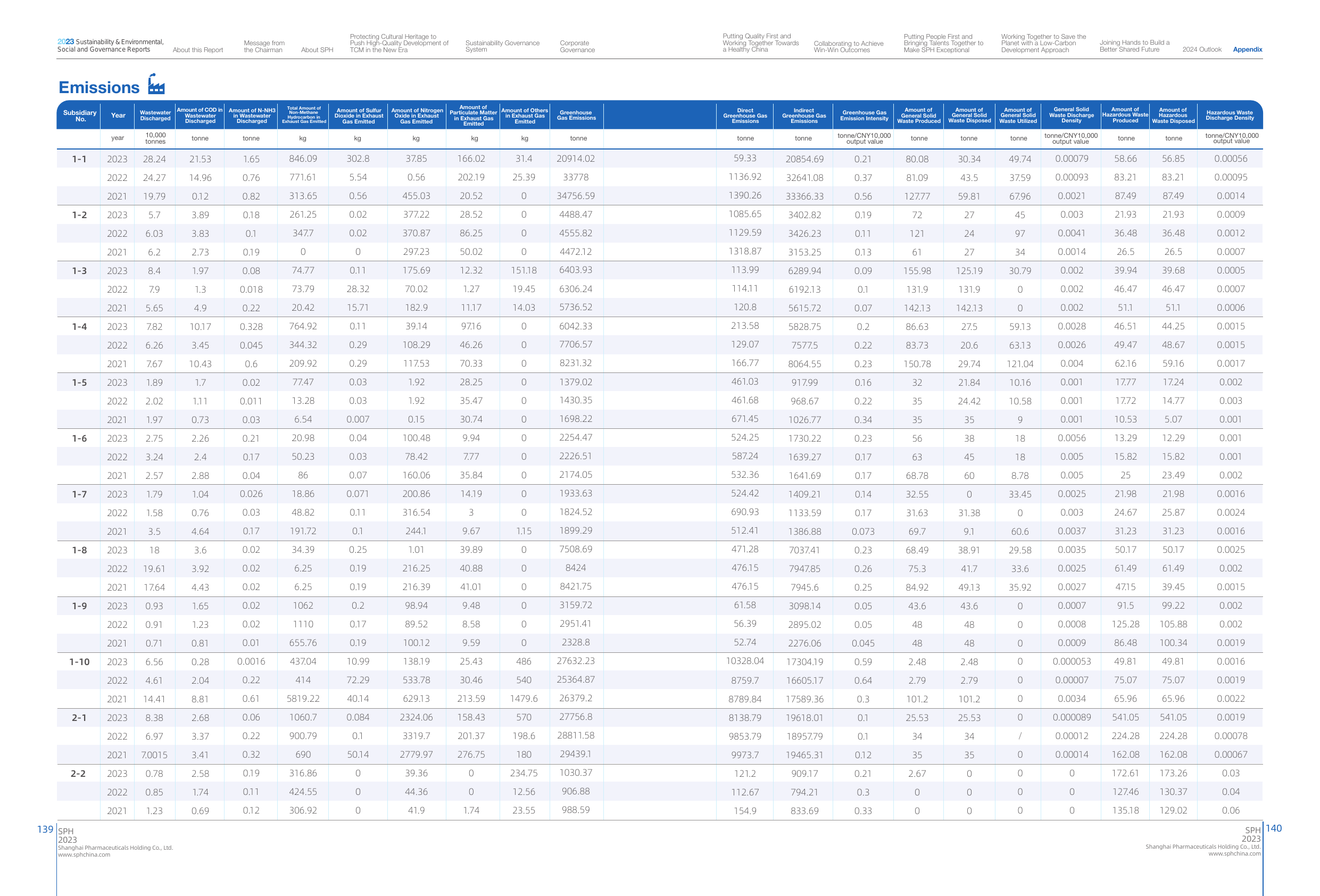This screenshot has width=1320, height=896.
Task: Click the Emissions page heading
Action: [x=99, y=87]
